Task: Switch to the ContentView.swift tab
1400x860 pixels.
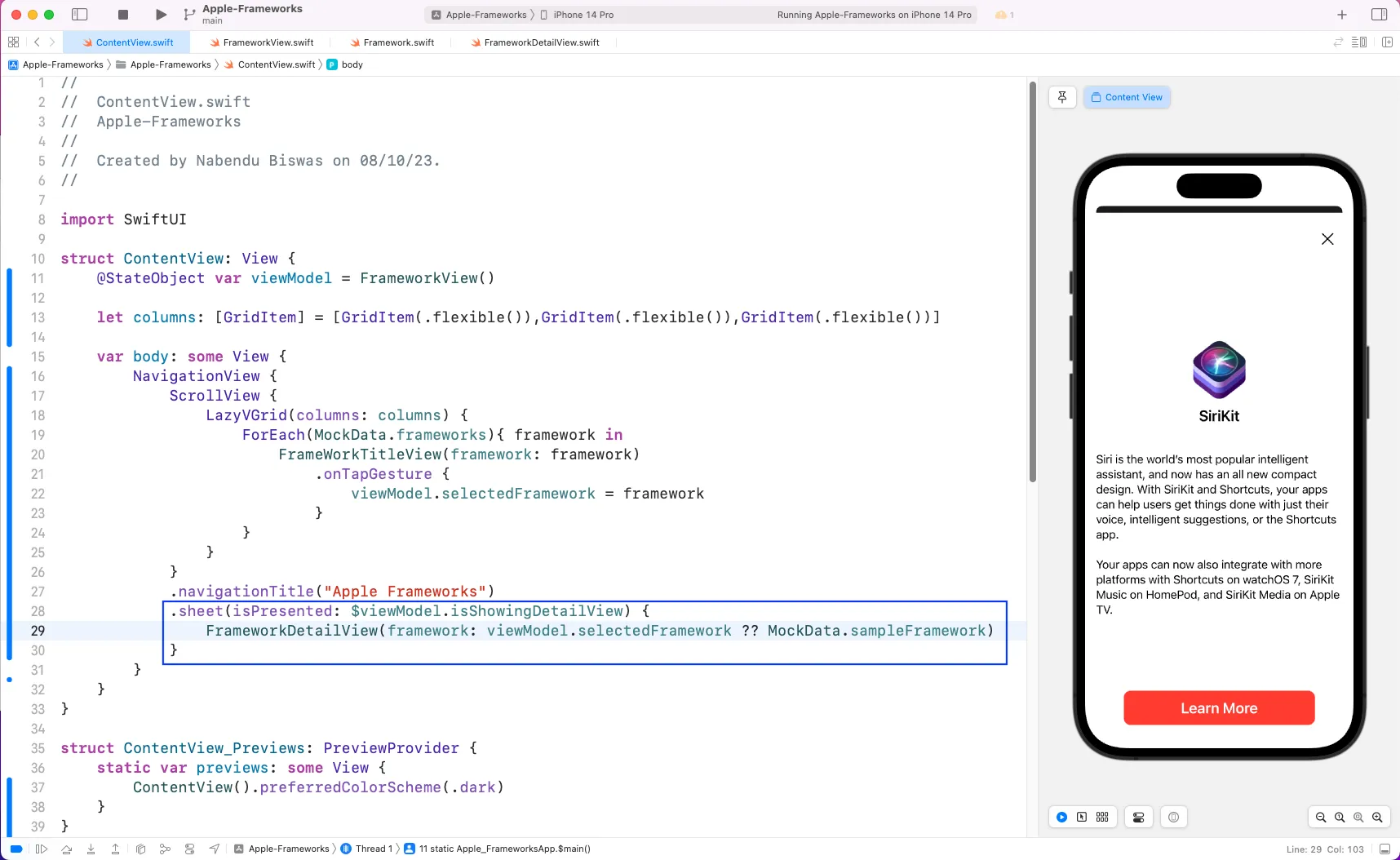Action: click(128, 42)
